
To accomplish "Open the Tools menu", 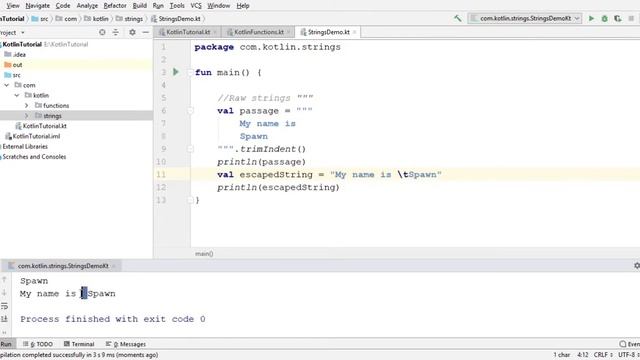I will point(177,6).
